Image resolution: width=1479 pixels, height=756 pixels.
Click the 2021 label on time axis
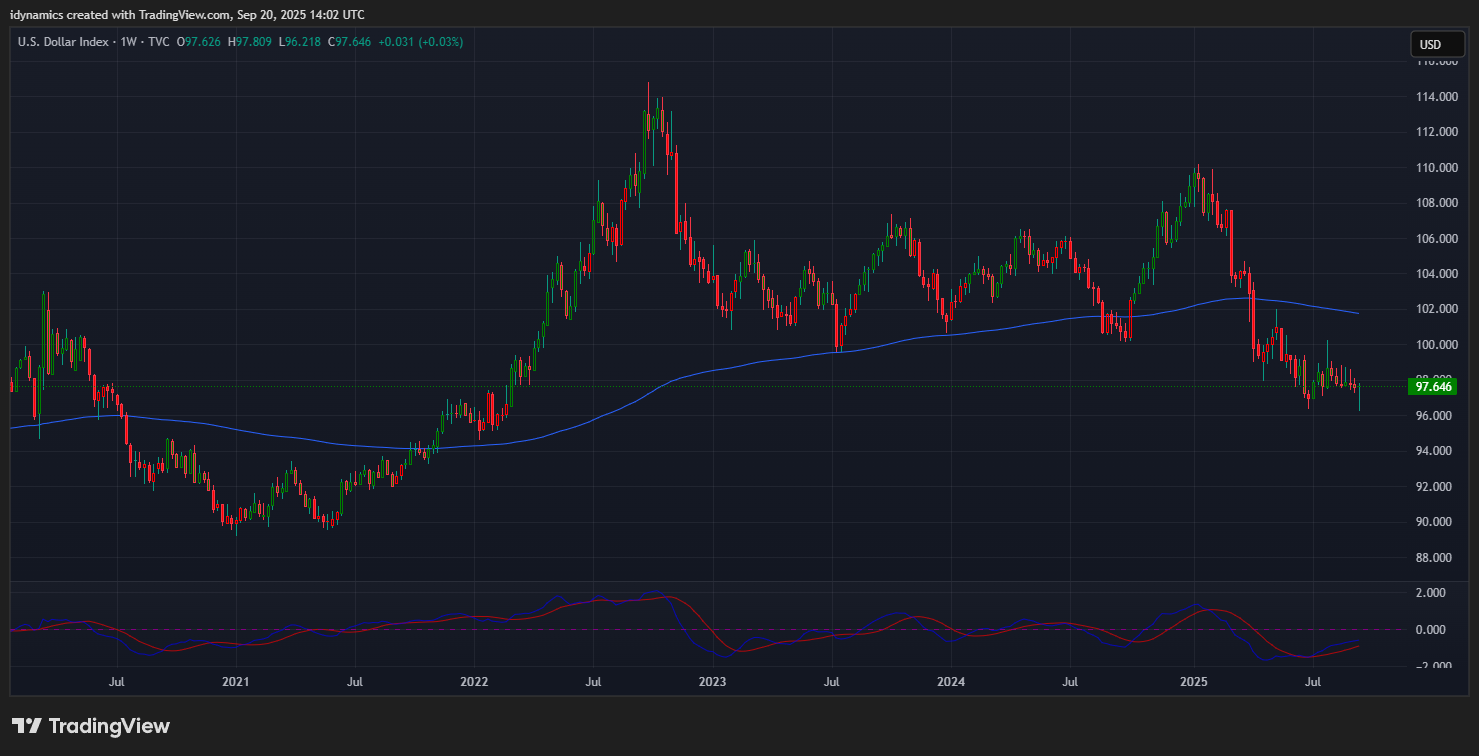[235, 682]
